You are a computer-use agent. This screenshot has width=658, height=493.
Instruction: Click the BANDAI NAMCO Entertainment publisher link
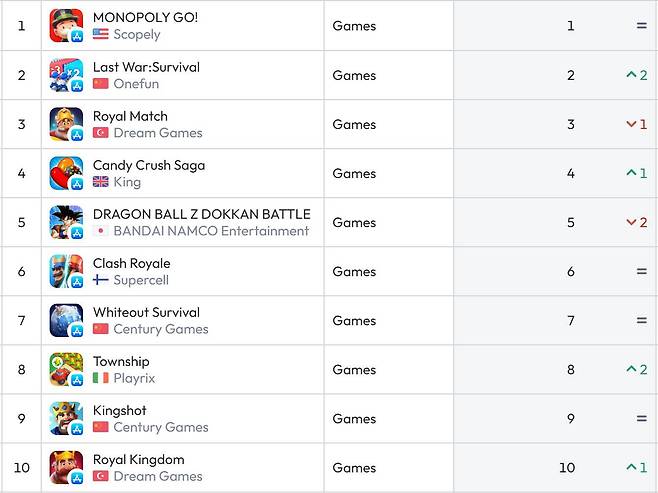pos(211,231)
